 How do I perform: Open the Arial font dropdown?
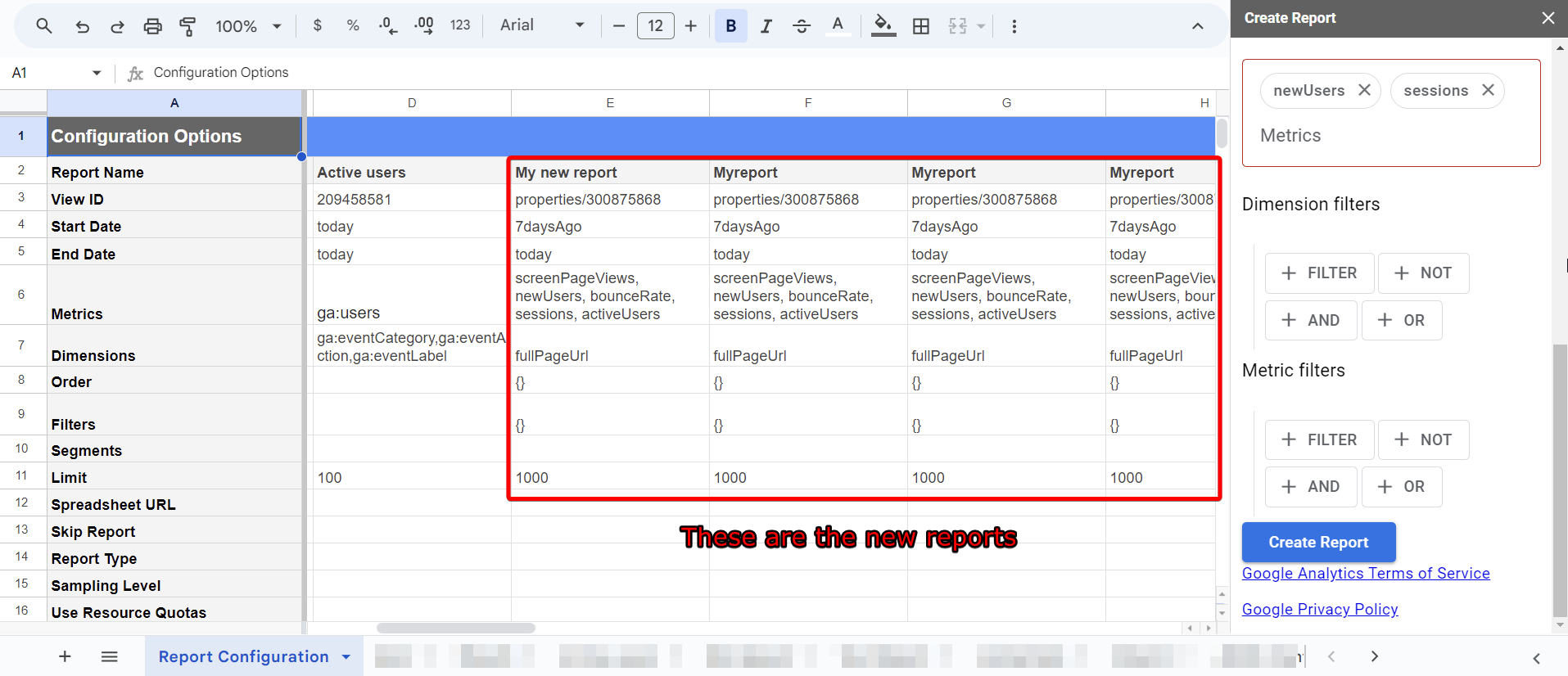click(542, 26)
